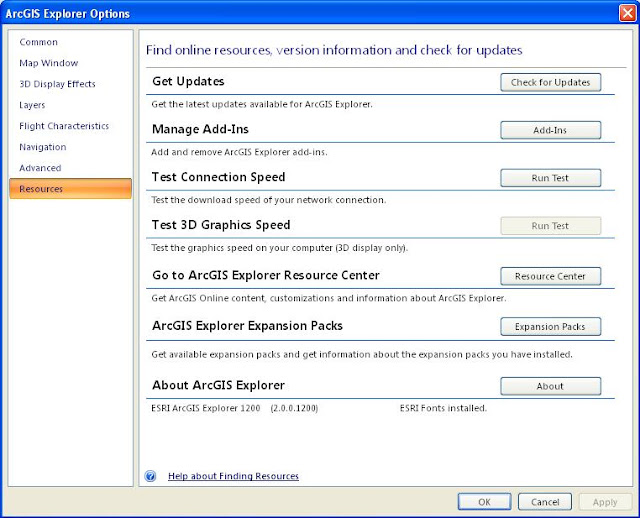Select the highlighted Resources category
Viewport: 640px width, 518px height.
pos(70,189)
